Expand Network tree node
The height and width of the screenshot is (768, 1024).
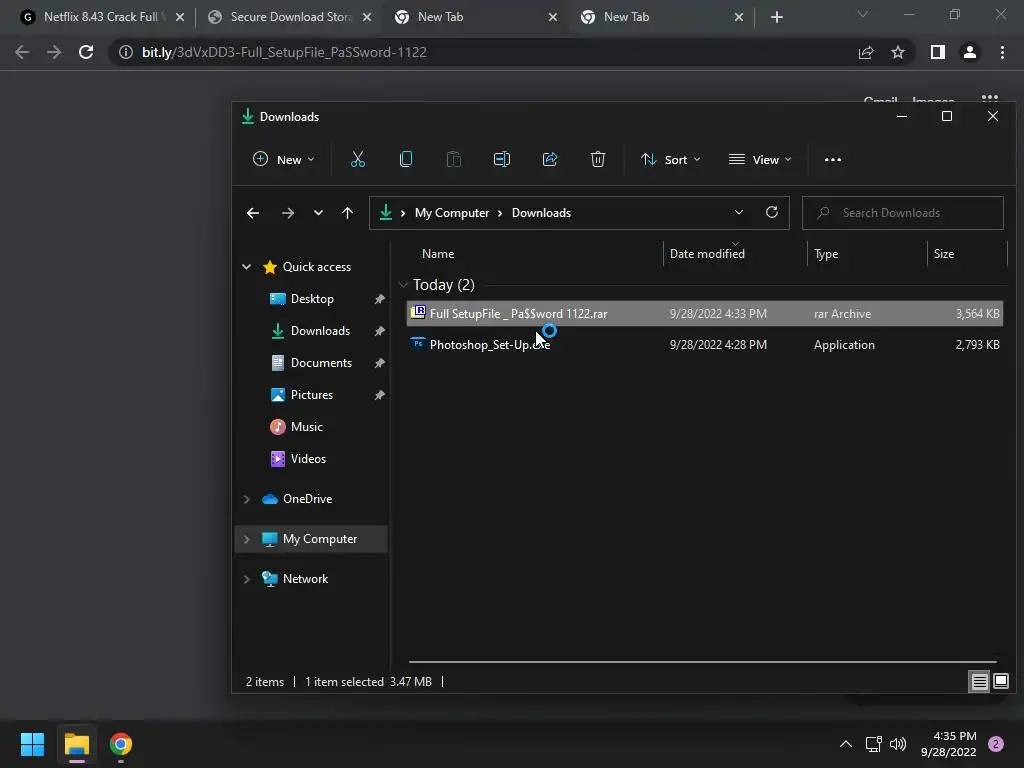point(247,579)
